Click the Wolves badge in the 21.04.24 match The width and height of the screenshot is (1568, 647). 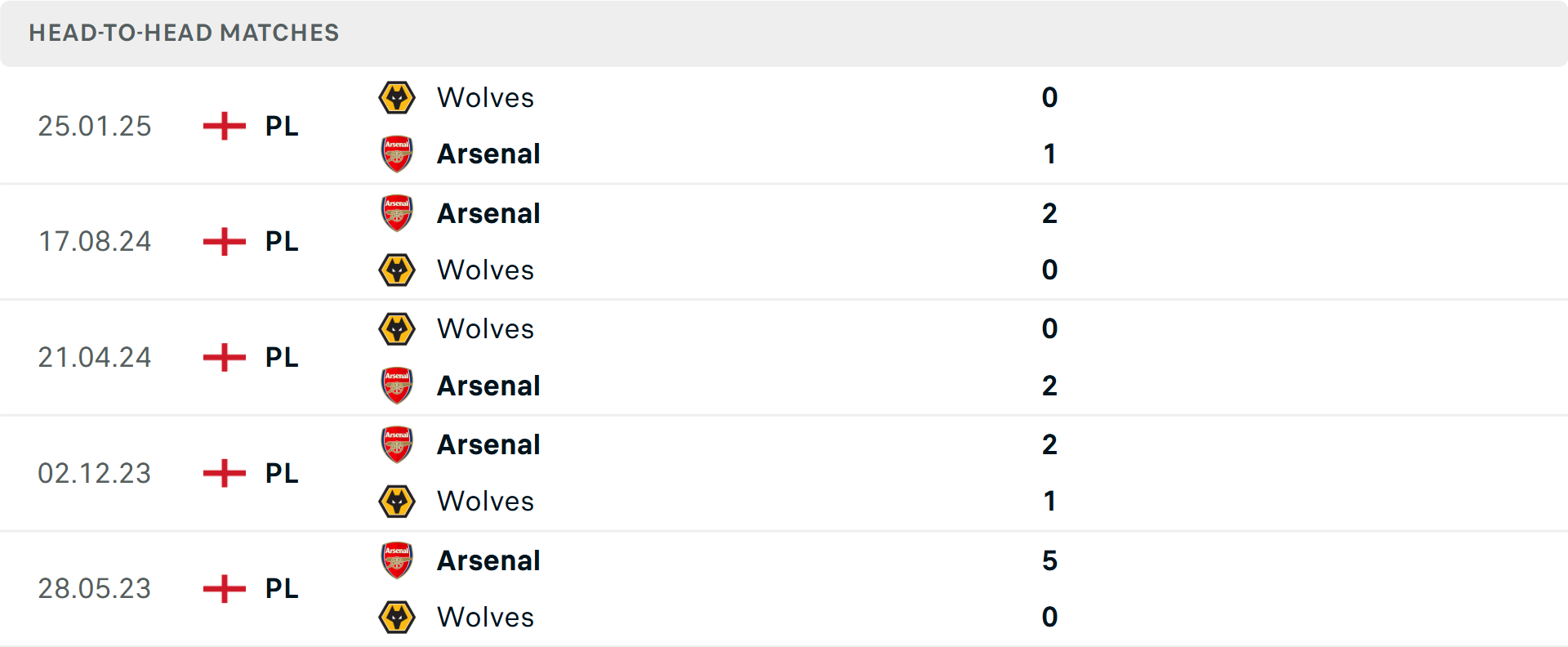tap(397, 328)
